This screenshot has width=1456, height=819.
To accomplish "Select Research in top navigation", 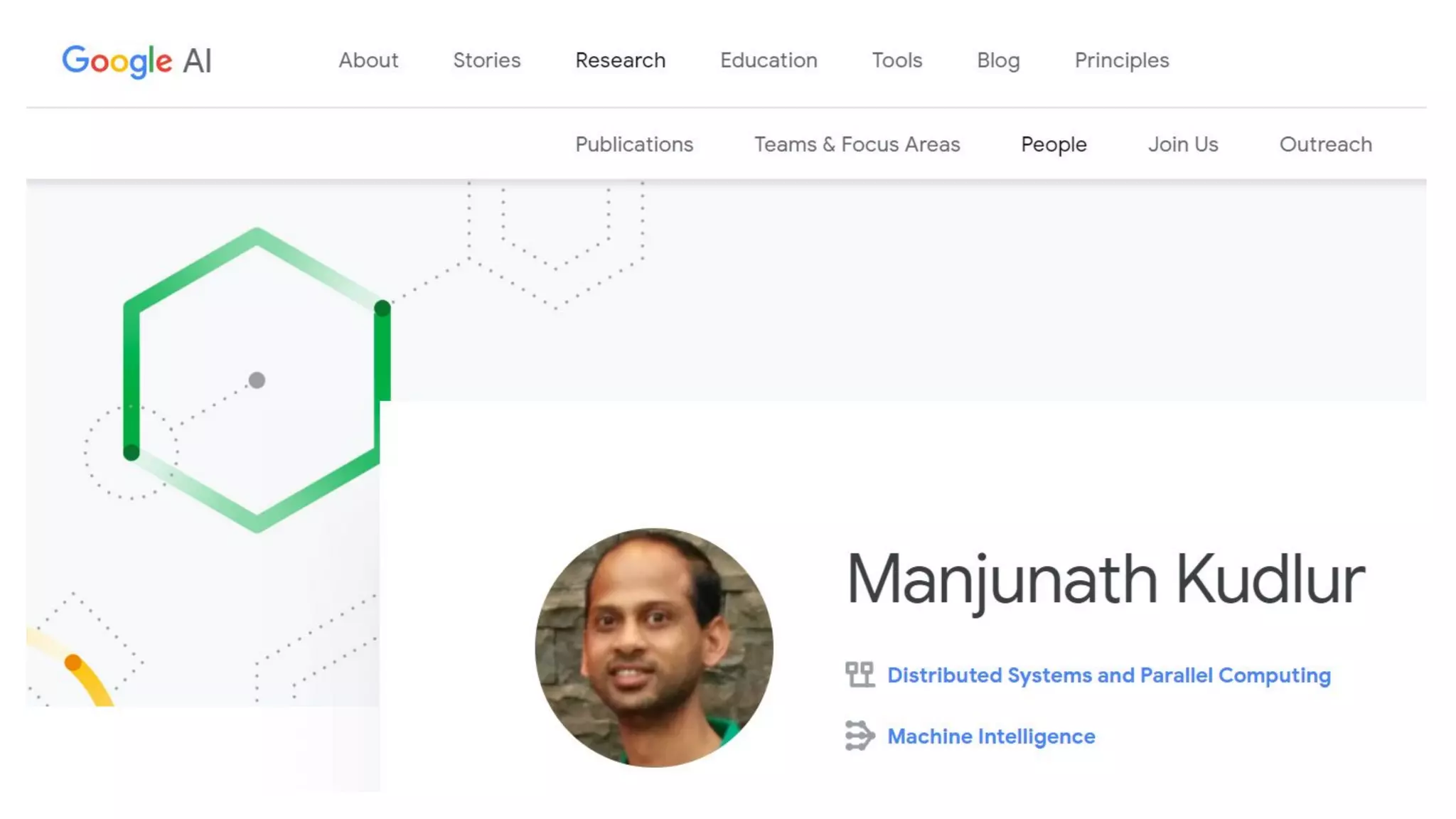I will click(x=621, y=60).
